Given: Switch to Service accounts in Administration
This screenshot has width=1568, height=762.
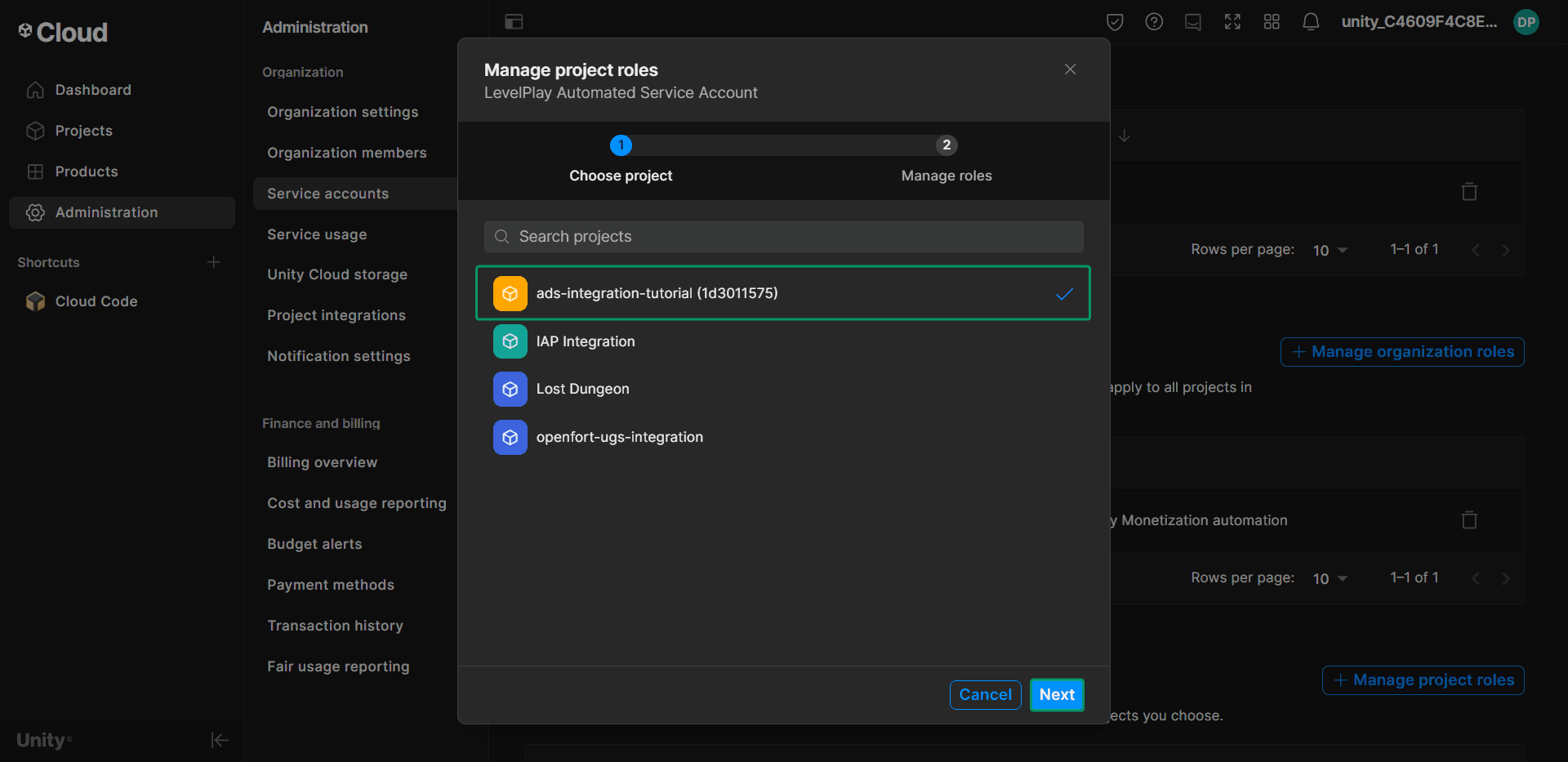Looking at the screenshot, I should coord(327,194).
